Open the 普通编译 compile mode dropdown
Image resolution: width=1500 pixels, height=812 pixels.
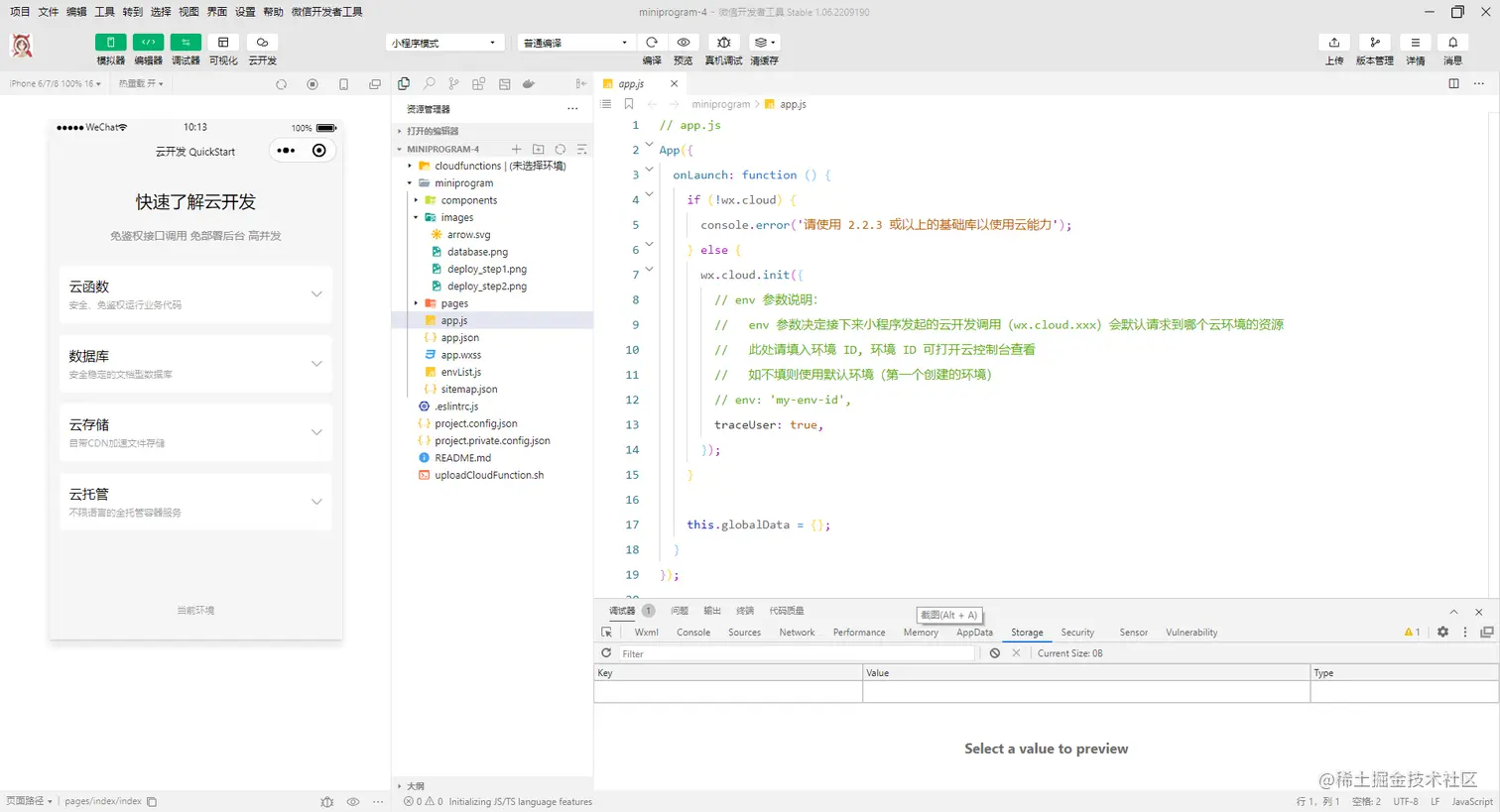(x=575, y=43)
